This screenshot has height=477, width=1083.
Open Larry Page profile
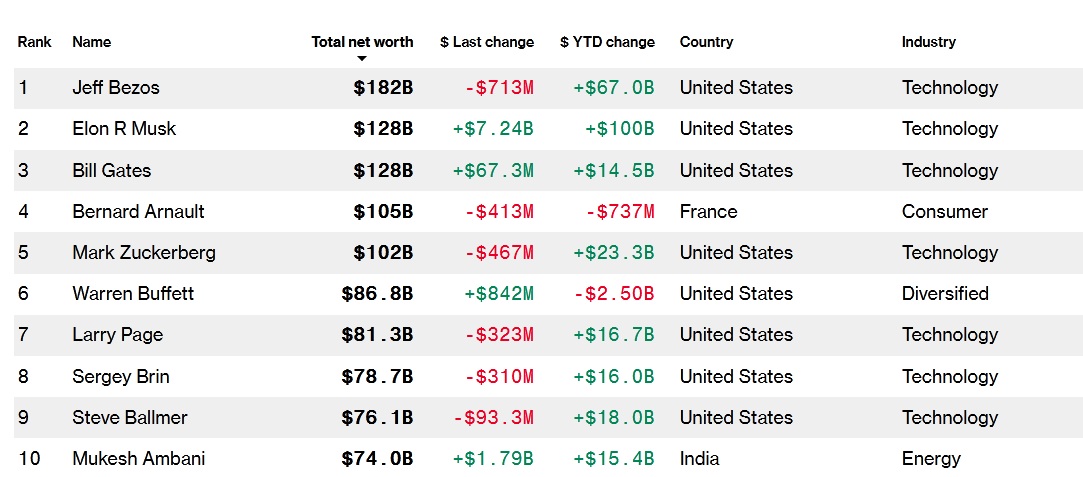pyautogui.click(x=118, y=335)
